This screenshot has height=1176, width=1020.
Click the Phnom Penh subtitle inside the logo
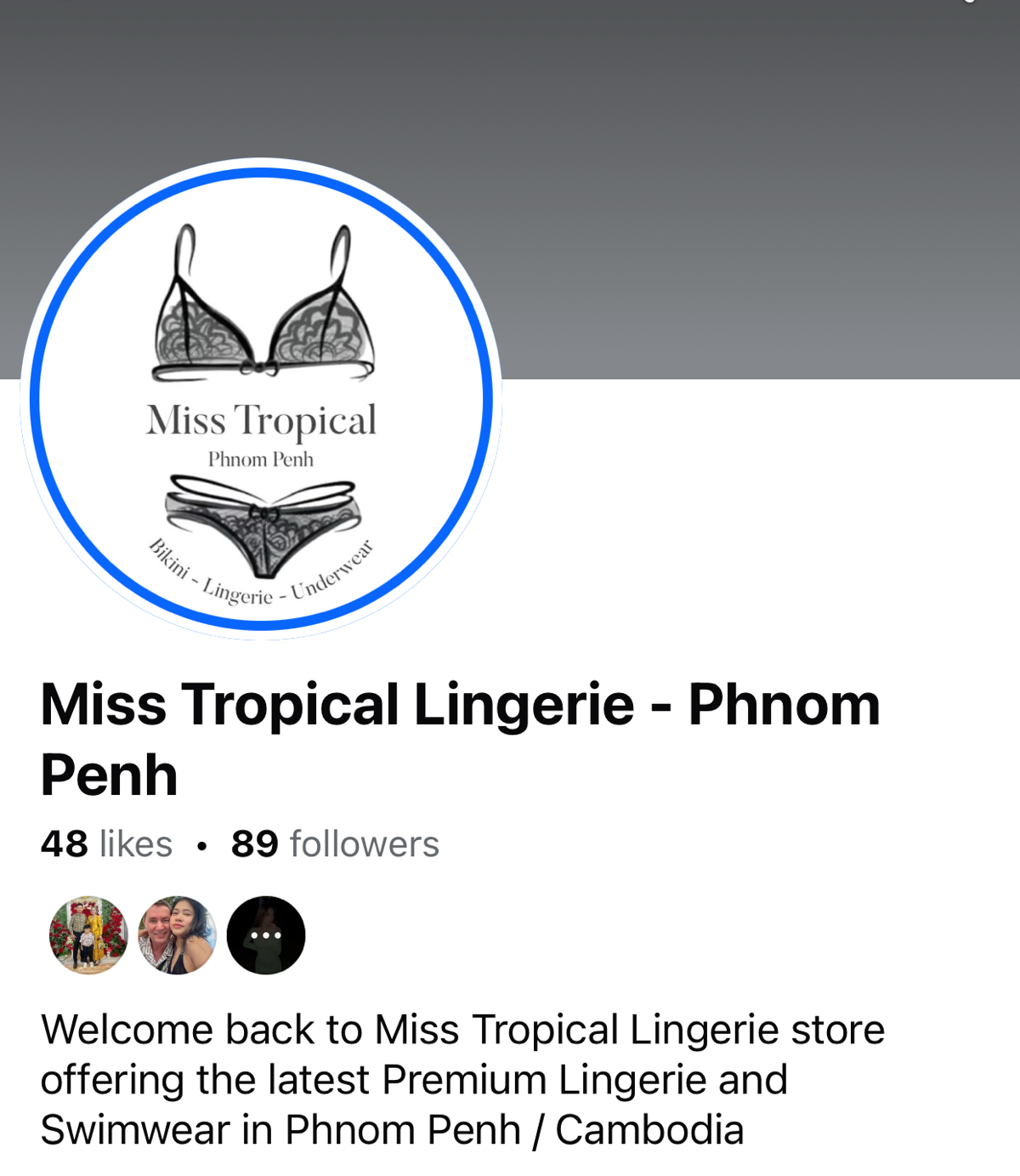pyautogui.click(x=261, y=459)
